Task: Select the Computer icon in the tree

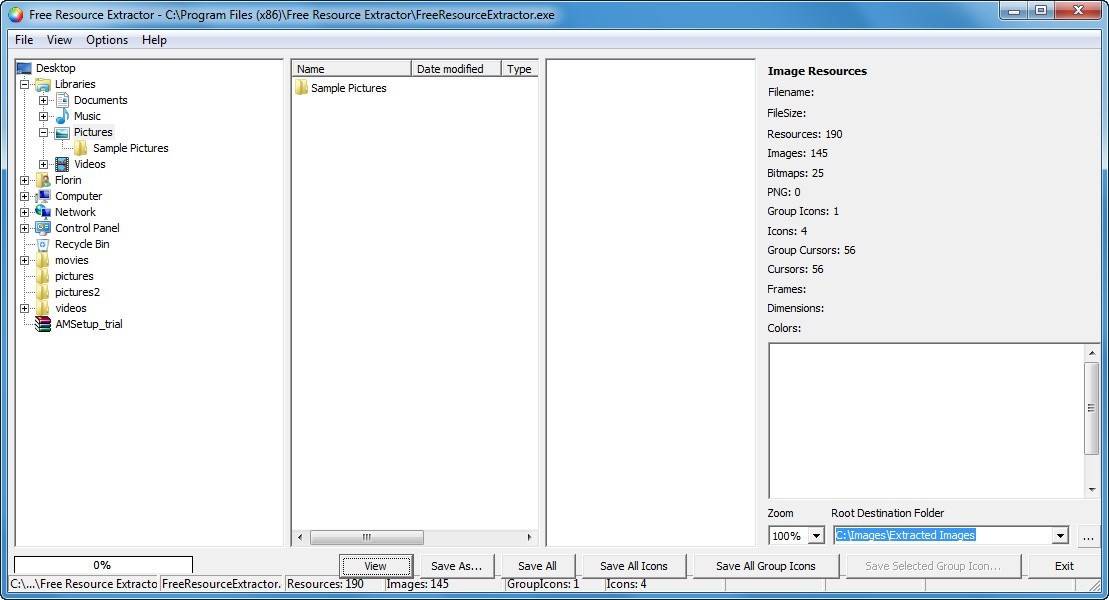Action: 44,196
